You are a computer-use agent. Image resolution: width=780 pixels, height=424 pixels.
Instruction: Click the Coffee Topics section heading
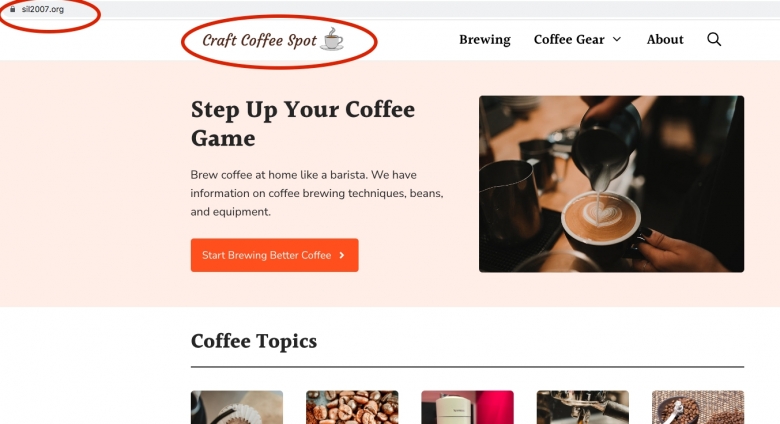coord(254,341)
